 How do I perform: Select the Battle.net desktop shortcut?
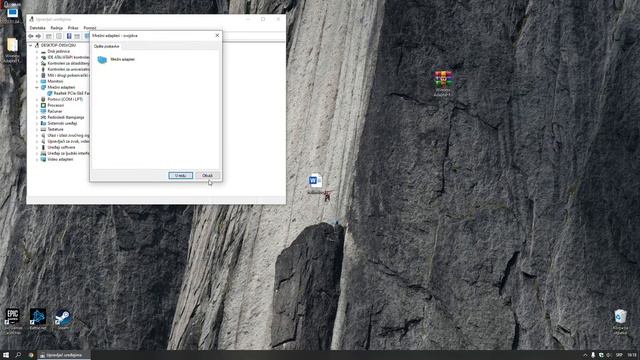click(38, 319)
